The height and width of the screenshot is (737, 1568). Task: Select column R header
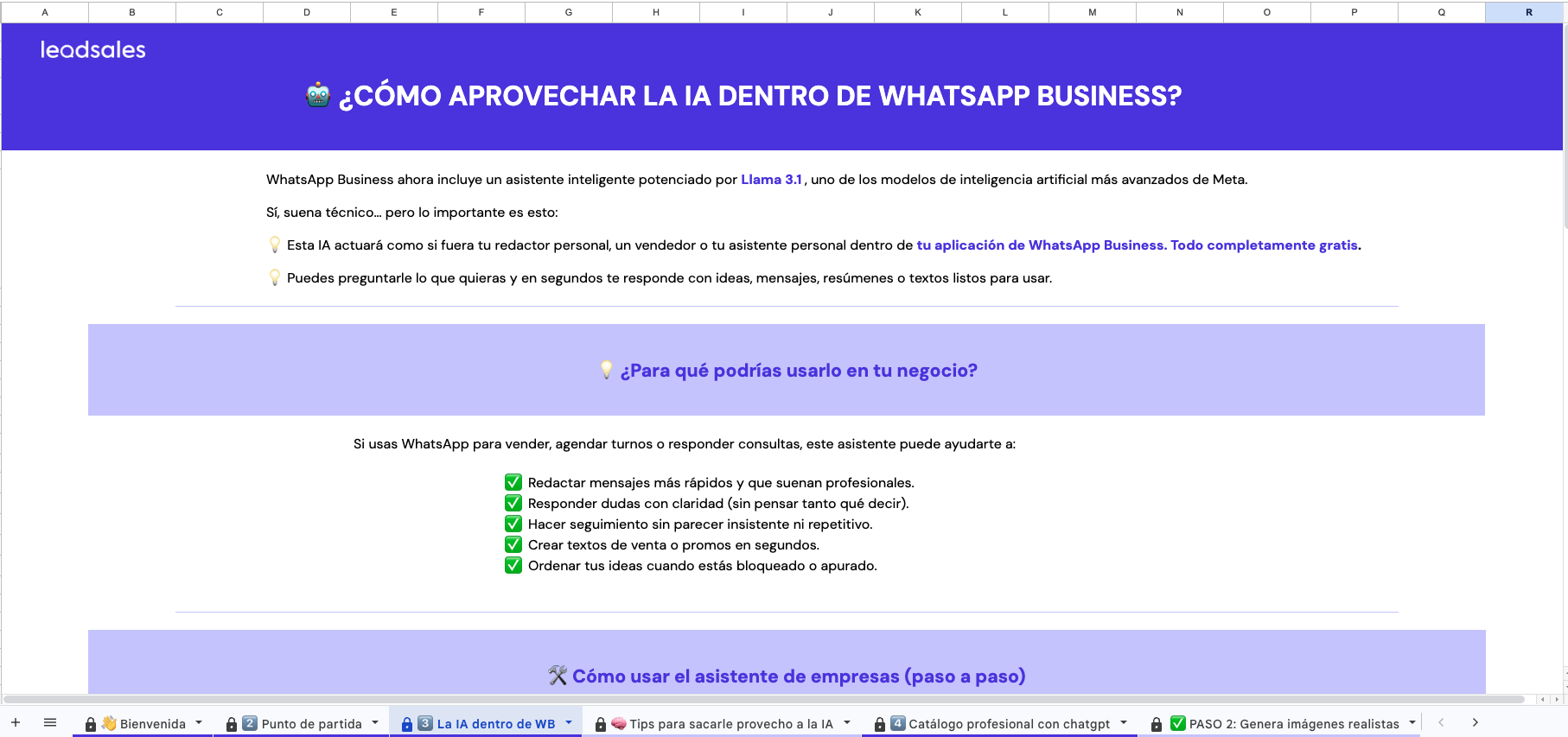coord(1528,12)
